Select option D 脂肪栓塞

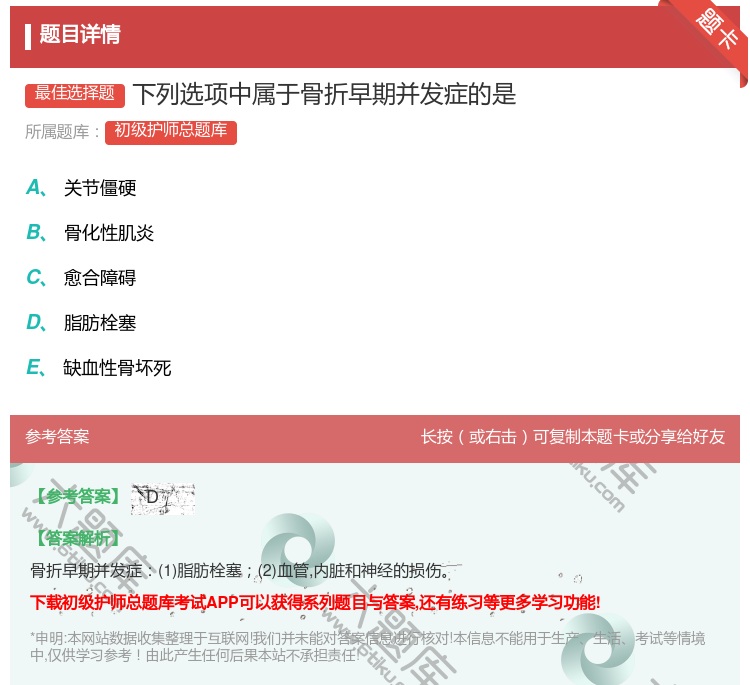coord(81,322)
